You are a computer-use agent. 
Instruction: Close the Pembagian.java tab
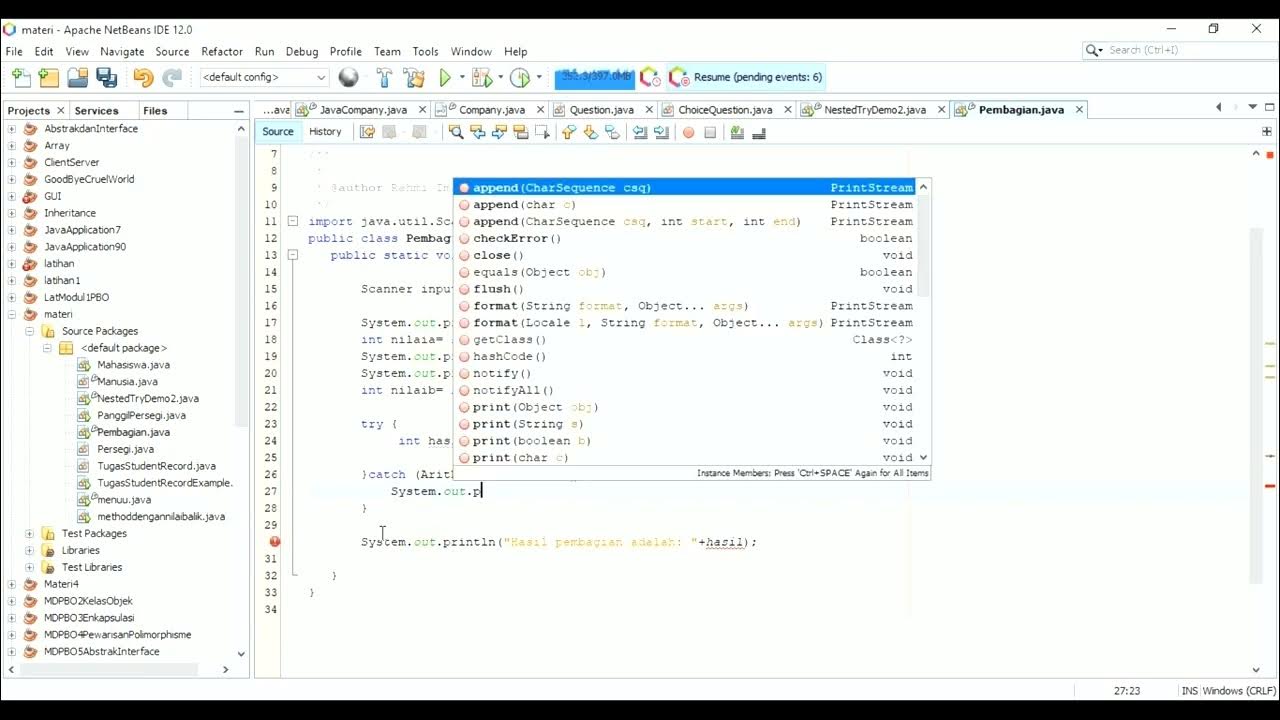1079,110
